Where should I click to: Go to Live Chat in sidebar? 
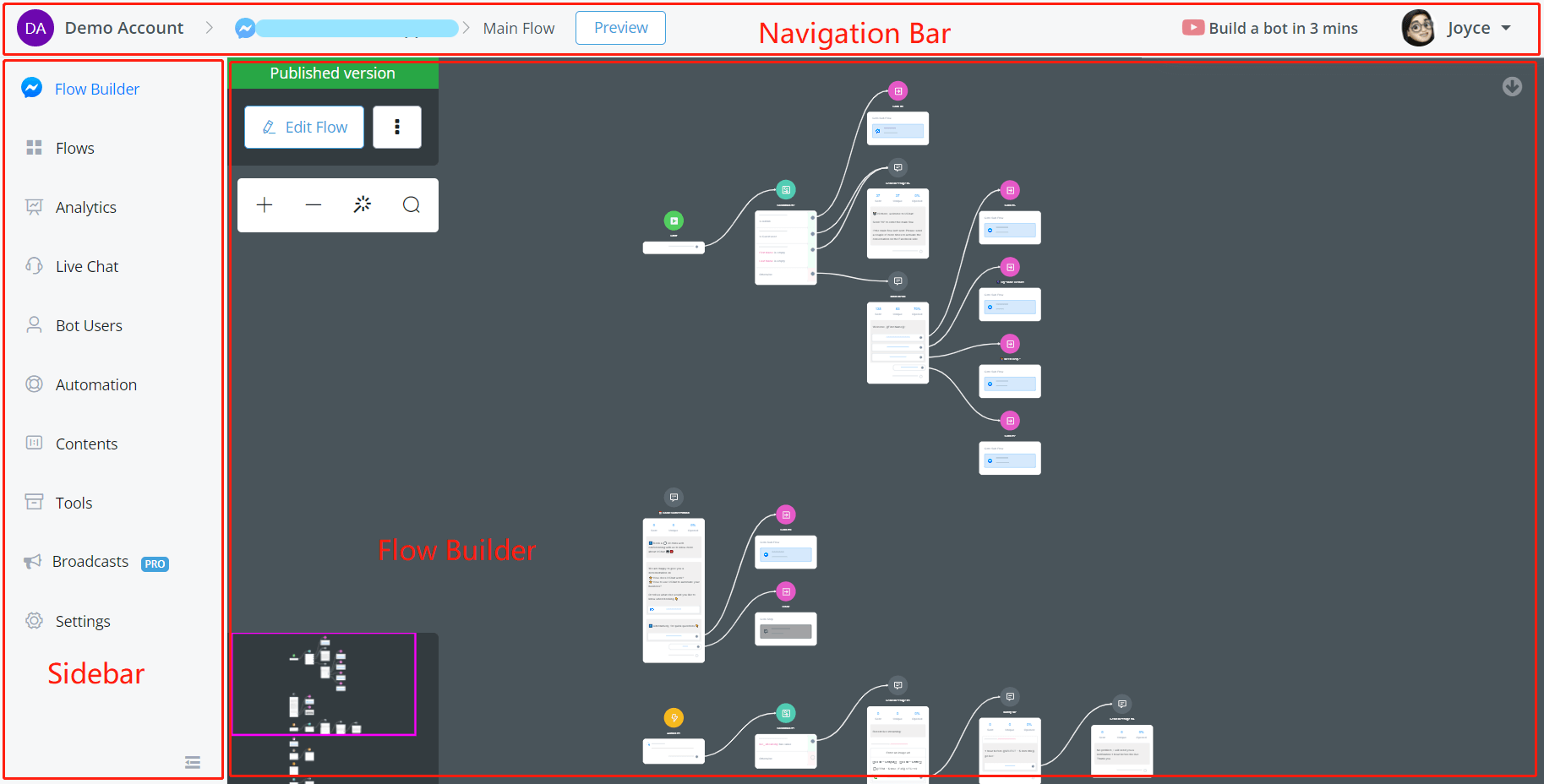point(86,267)
